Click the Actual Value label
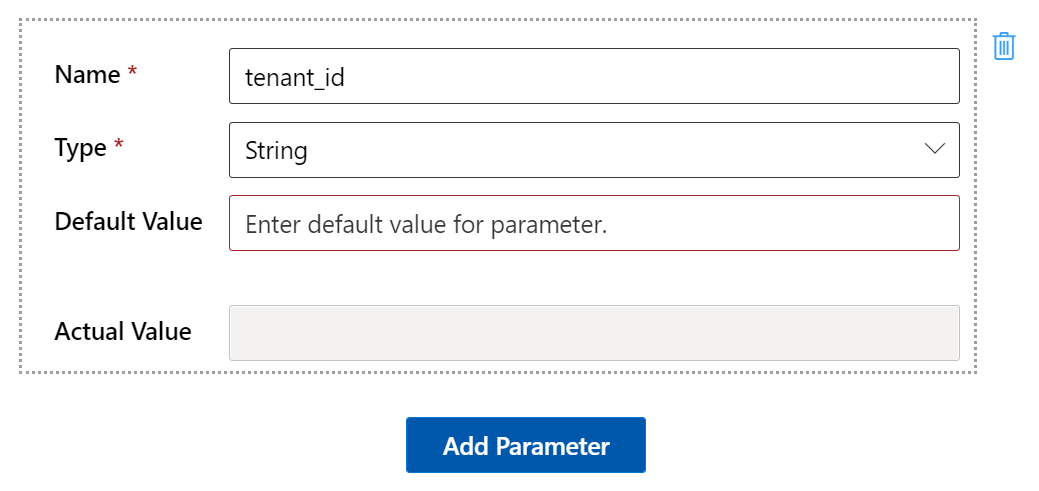Screen dimensions: 1039x491 [123, 331]
